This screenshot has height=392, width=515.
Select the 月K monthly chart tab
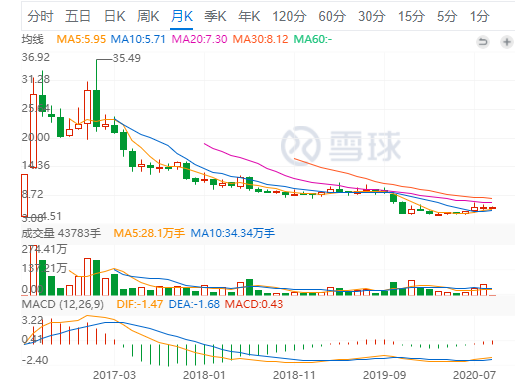point(181,16)
